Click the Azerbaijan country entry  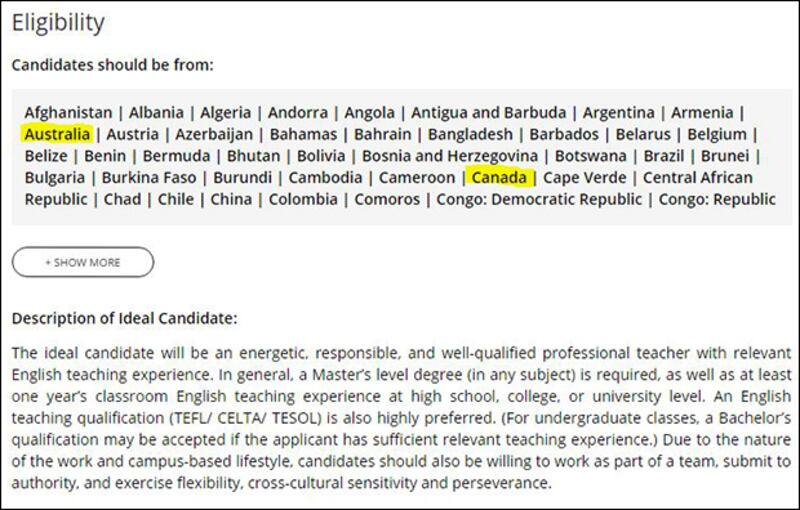click(x=214, y=134)
